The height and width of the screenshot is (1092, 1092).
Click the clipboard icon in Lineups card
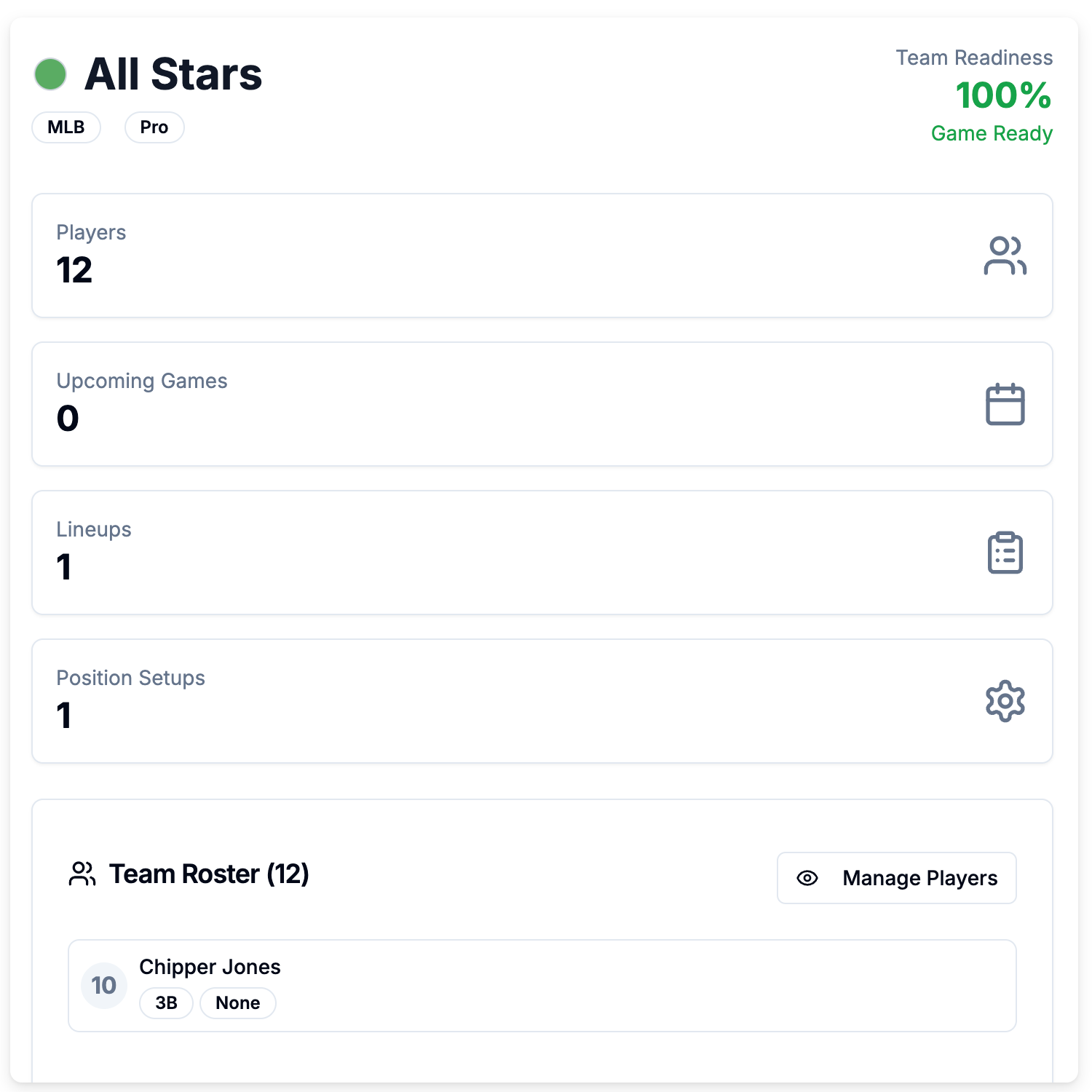1005,553
